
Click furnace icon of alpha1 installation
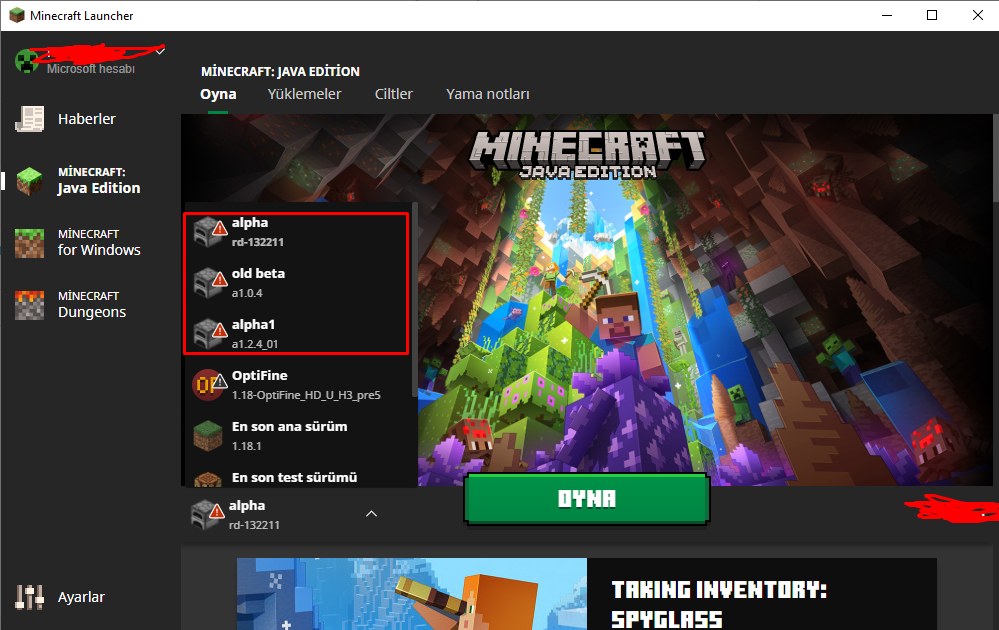(206, 334)
